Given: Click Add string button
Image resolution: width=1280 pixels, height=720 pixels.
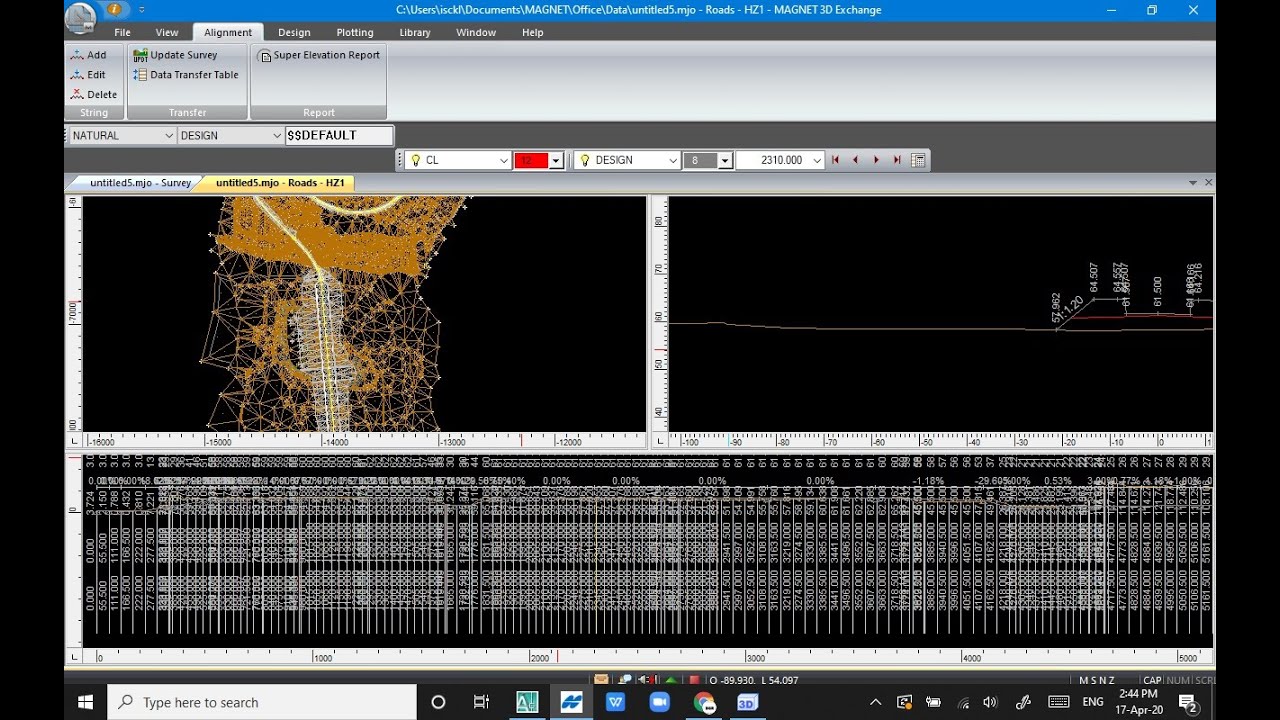Looking at the screenshot, I should tap(88, 55).
